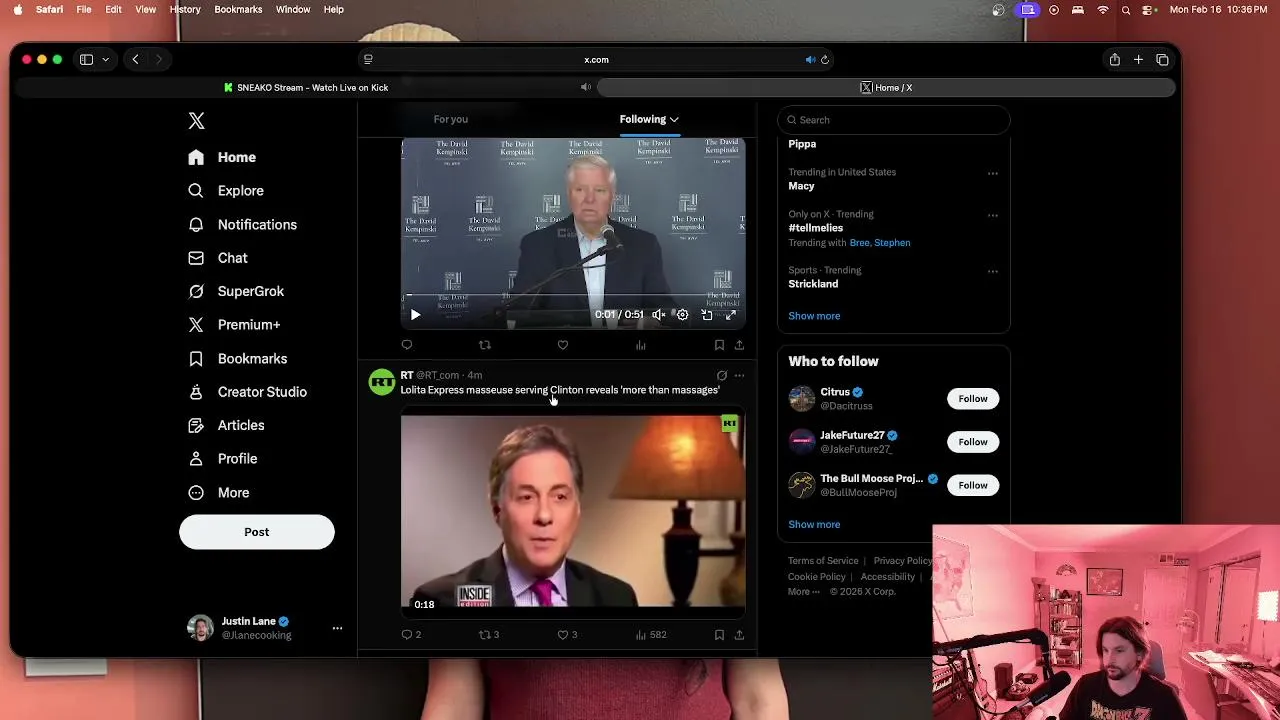Open the #tellmelies trending topic
This screenshot has height=720, width=1280.
(815, 228)
